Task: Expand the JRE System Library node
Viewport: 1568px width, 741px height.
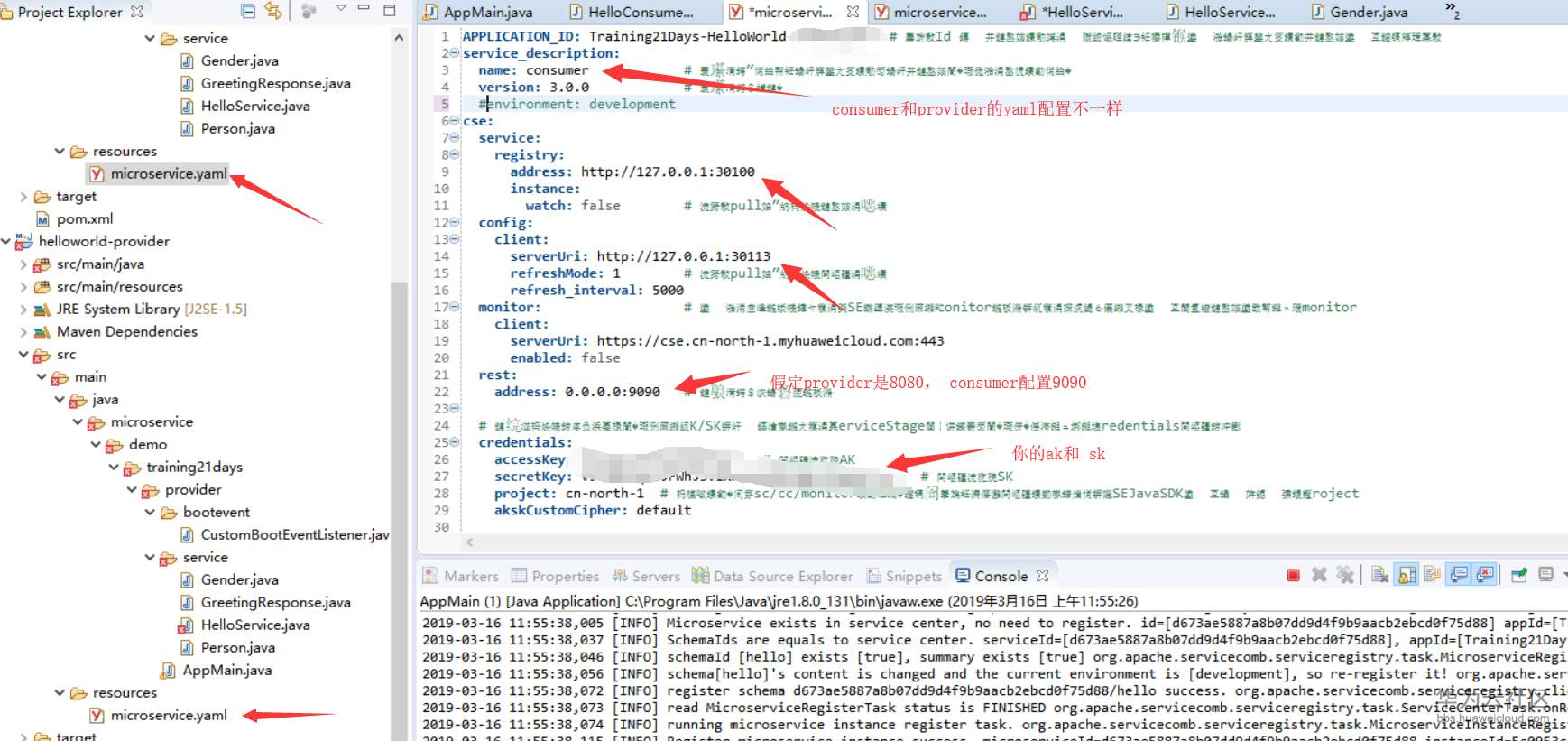Action: pyautogui.click(x=23, y=310)
